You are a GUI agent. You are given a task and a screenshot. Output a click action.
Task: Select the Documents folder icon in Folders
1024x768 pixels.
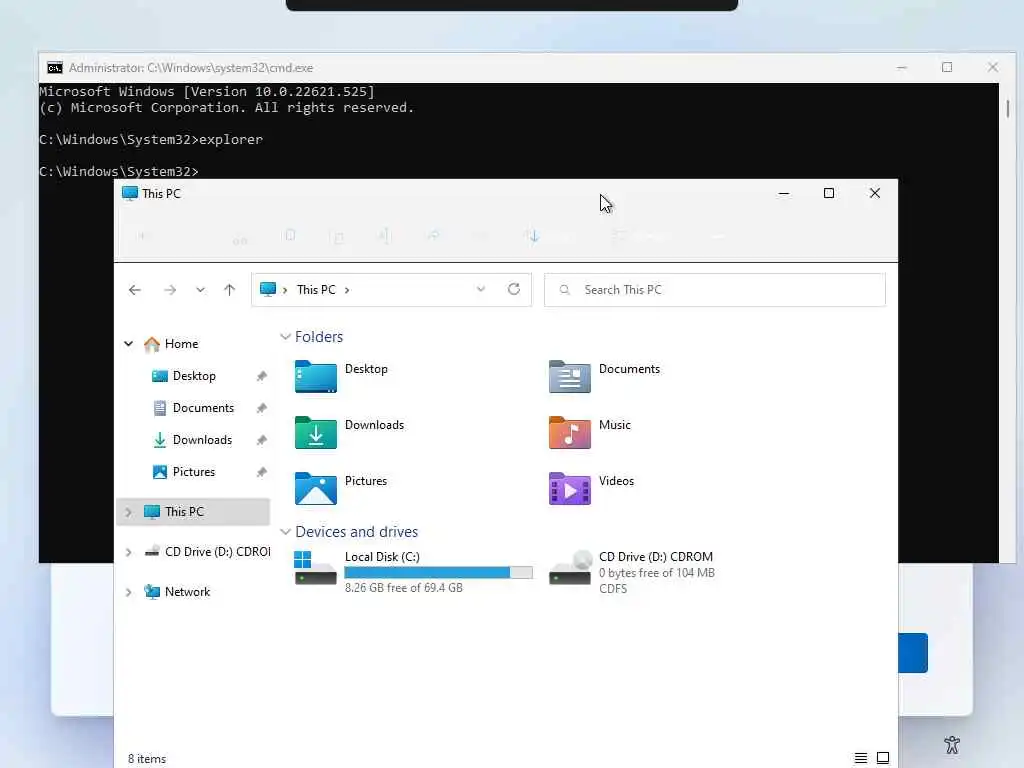click(x=569, y=377)
